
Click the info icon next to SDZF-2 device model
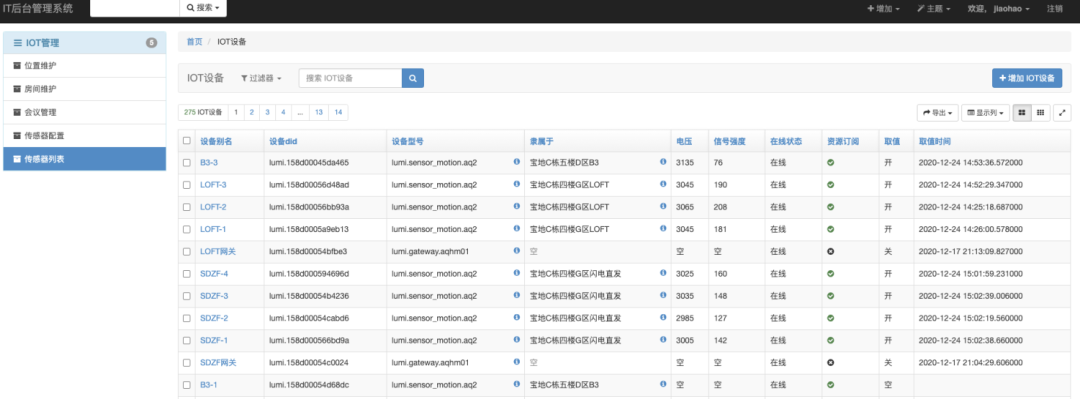tap(517, 318)
